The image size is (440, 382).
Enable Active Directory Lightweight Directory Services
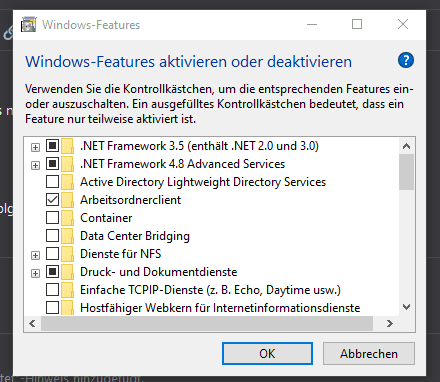pyautogui.click(x=52, y=182)
